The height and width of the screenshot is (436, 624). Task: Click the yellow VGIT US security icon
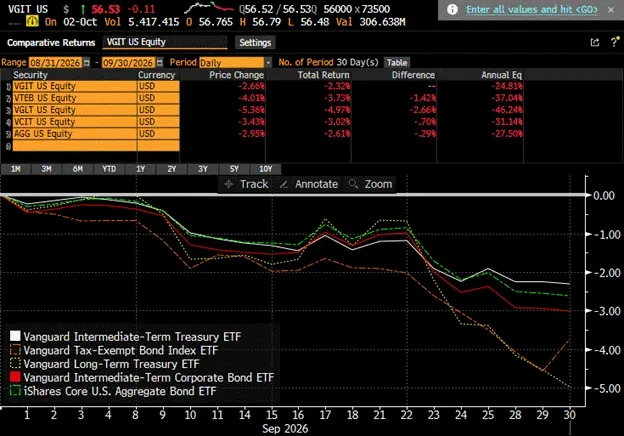[x=32, y=21]
